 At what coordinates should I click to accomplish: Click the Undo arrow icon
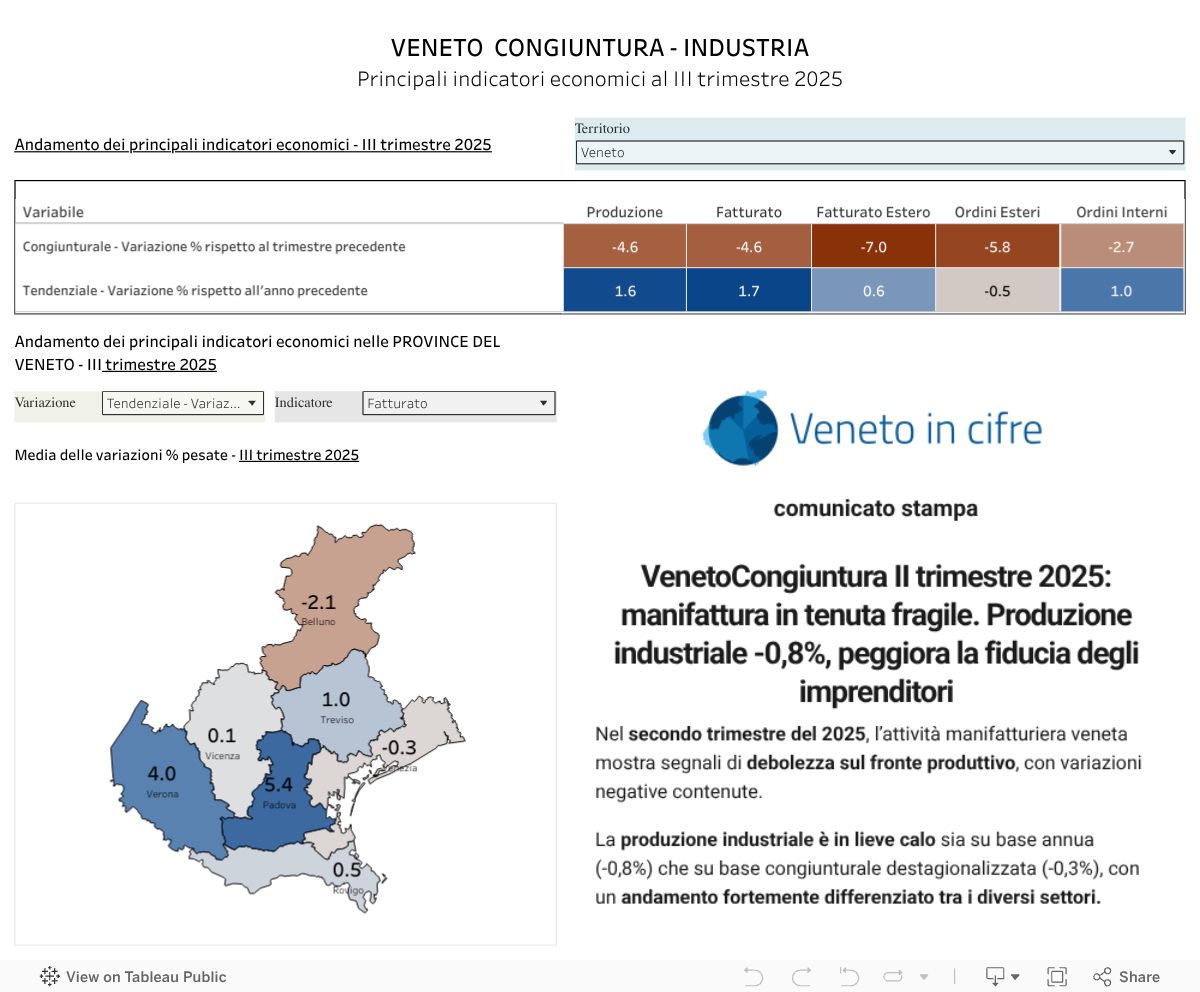pos(753,977)
